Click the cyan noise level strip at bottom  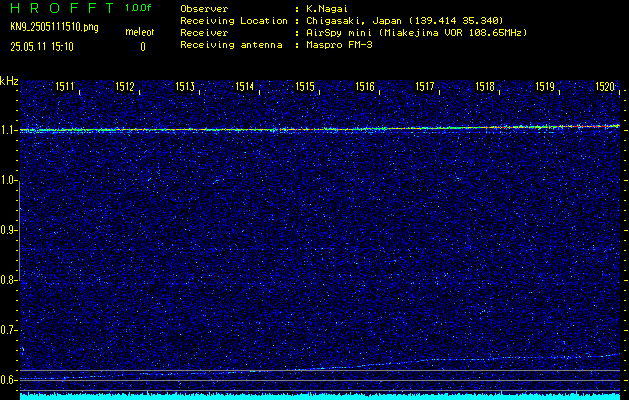tap(320, 397)
